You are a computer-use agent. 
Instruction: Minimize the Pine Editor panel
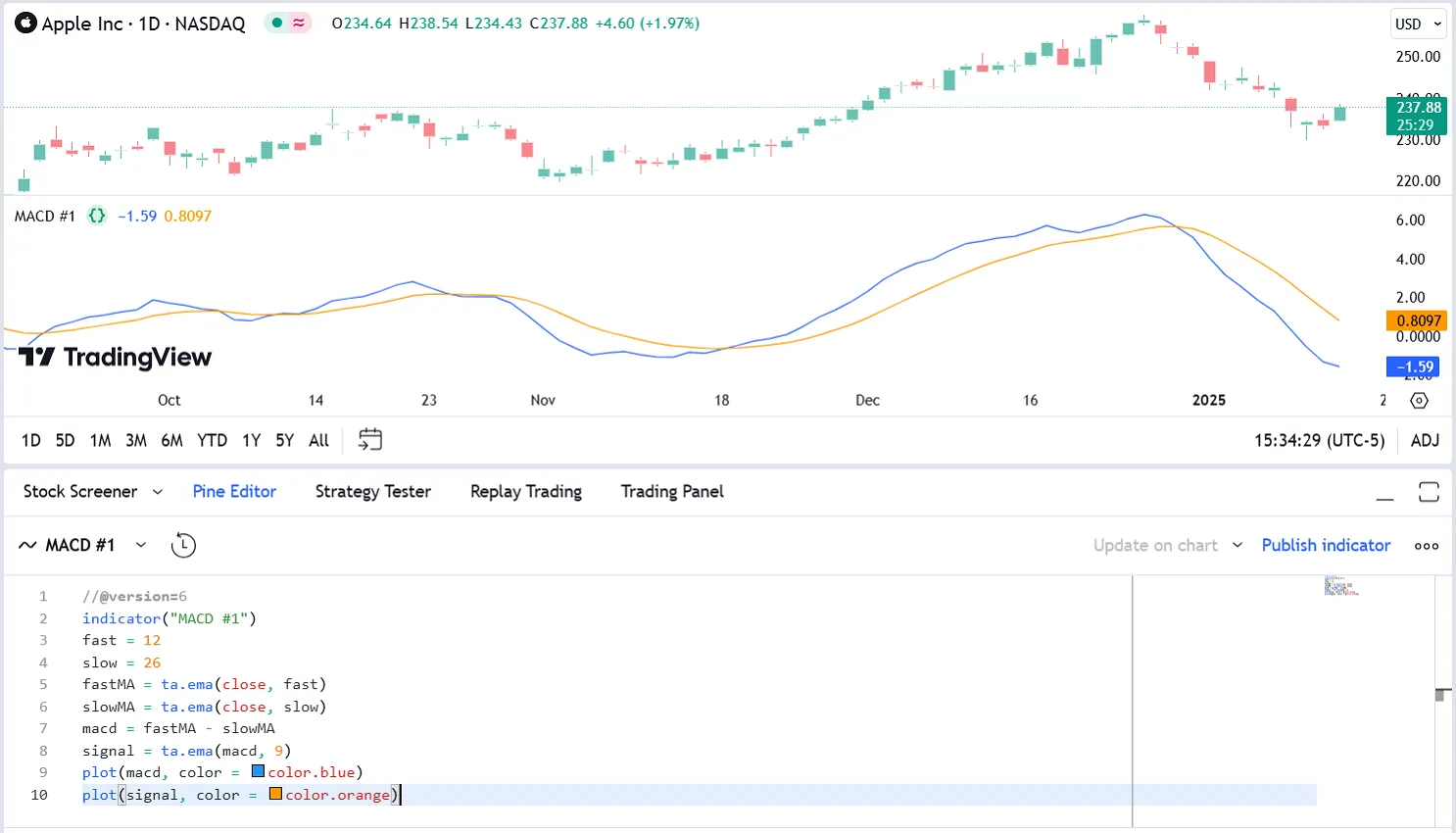coord(1384,494)
